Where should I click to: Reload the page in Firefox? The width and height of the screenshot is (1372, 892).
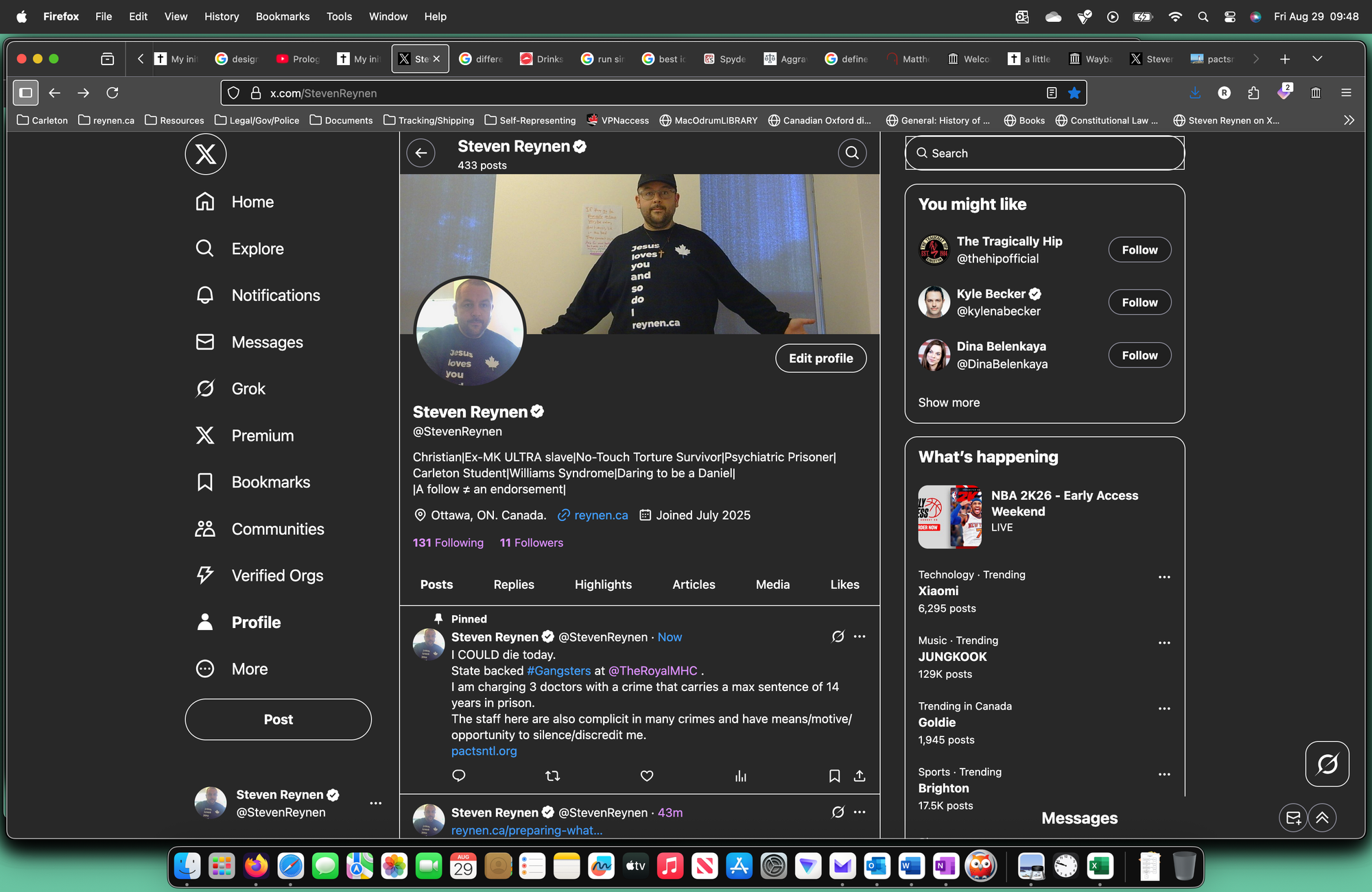[113, 93]
